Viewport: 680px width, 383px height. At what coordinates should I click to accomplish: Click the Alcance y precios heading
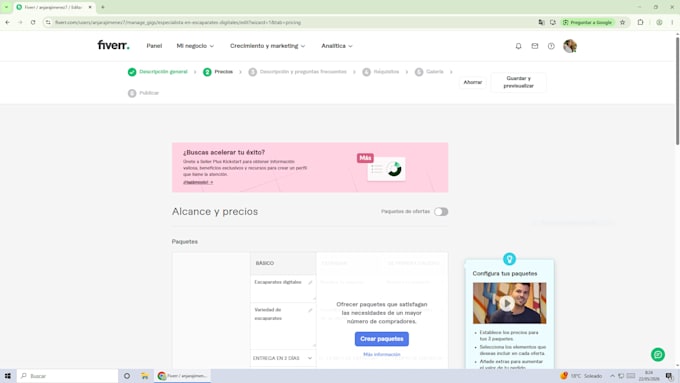(215, 211)
